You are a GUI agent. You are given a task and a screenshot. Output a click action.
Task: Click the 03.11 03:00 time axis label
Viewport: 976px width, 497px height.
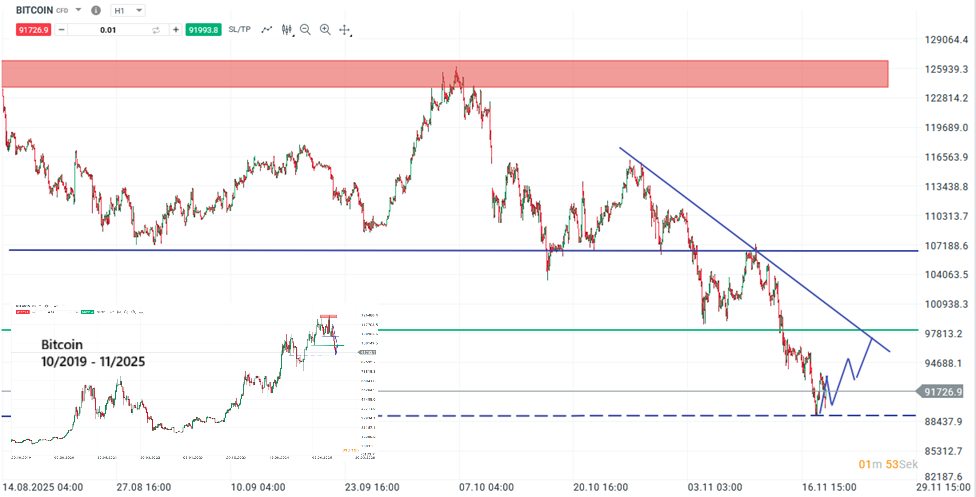714,486
